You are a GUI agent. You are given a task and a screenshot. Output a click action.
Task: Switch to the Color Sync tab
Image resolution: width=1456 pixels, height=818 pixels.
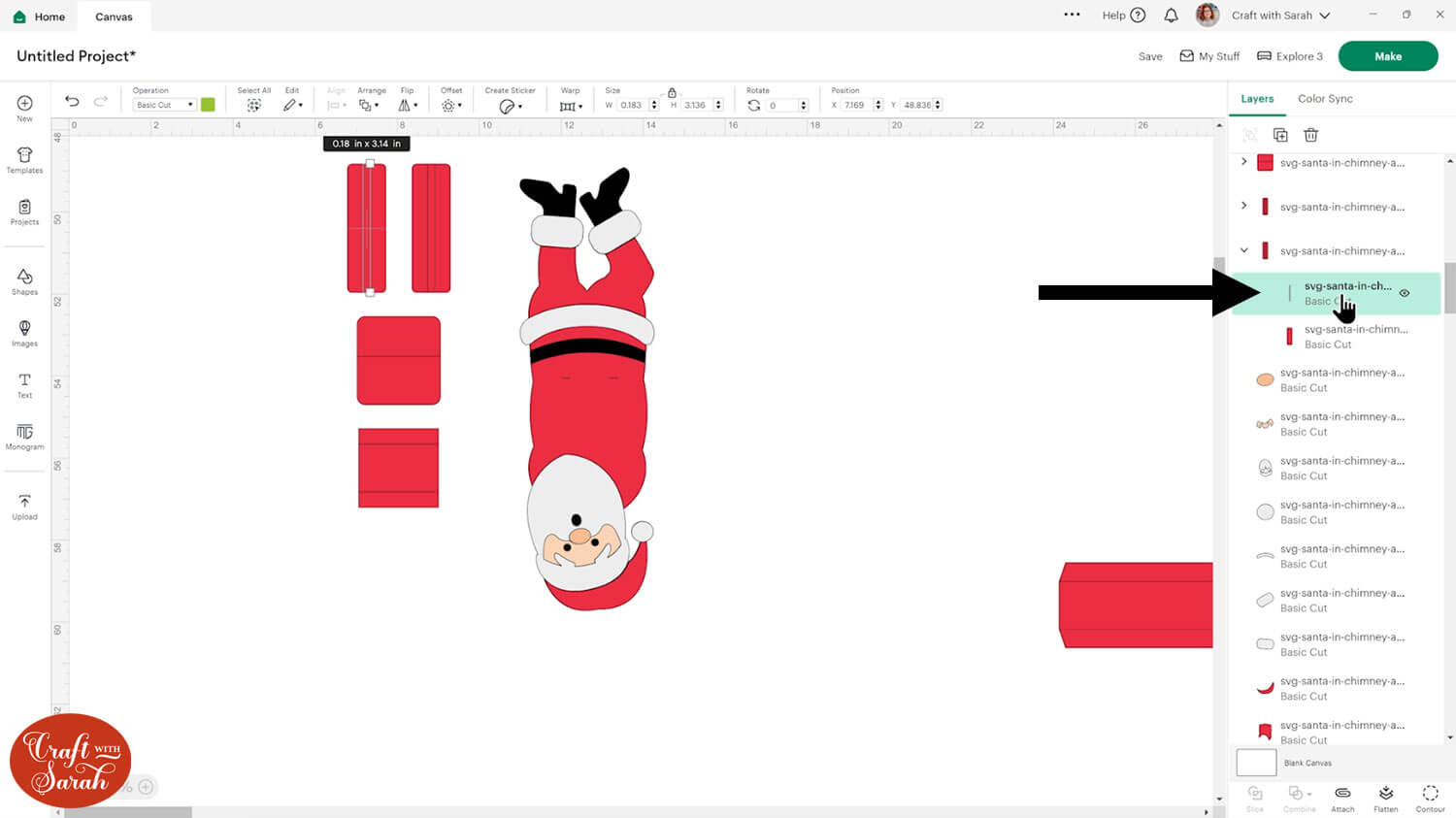(x=1324, y=99)
